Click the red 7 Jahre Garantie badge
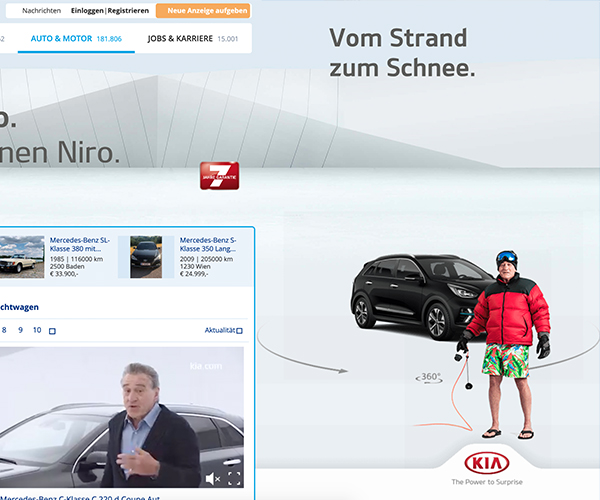600x500 pixels. 219,176
